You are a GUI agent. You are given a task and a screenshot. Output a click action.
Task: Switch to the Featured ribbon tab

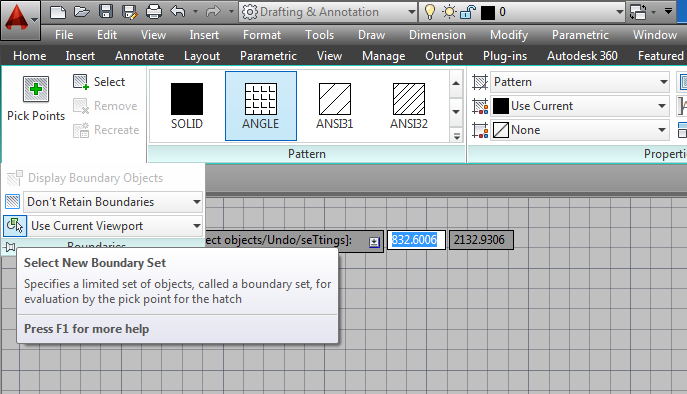(661, 56)
